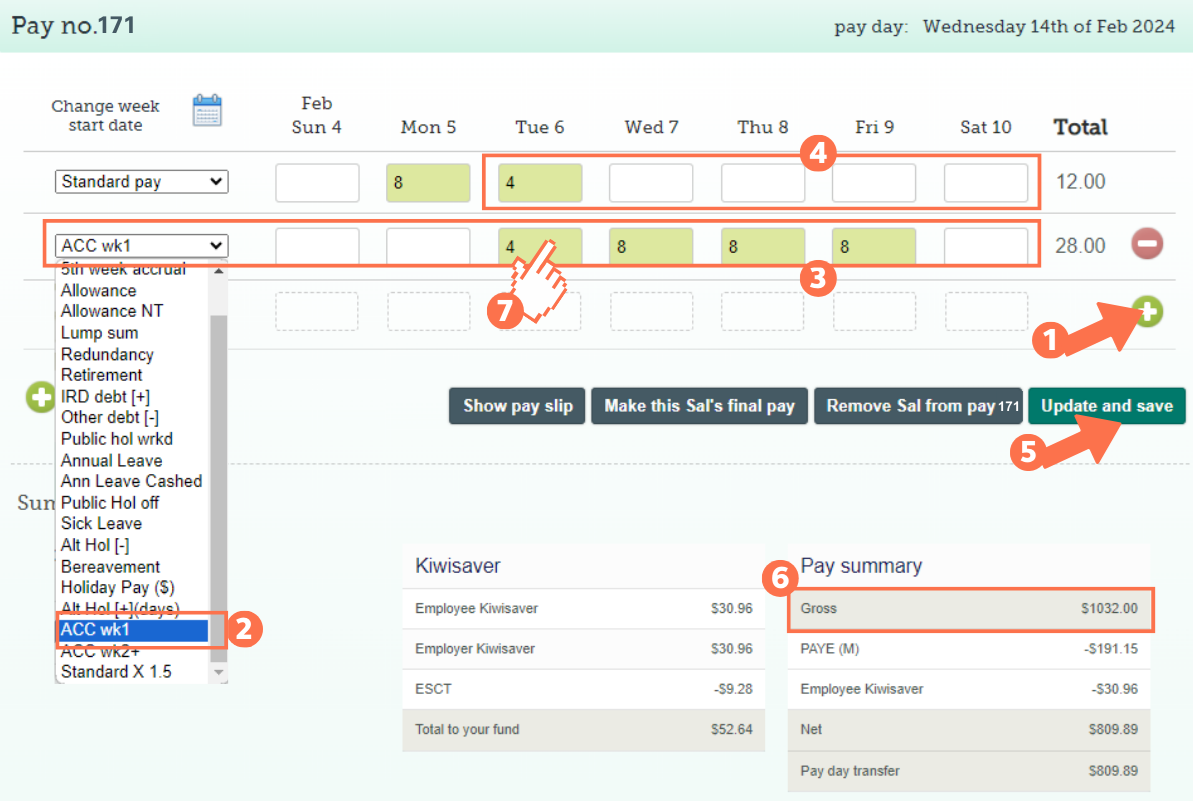
Task: Click ACC wk1 Friday 9 hours field
Action: 873,246
